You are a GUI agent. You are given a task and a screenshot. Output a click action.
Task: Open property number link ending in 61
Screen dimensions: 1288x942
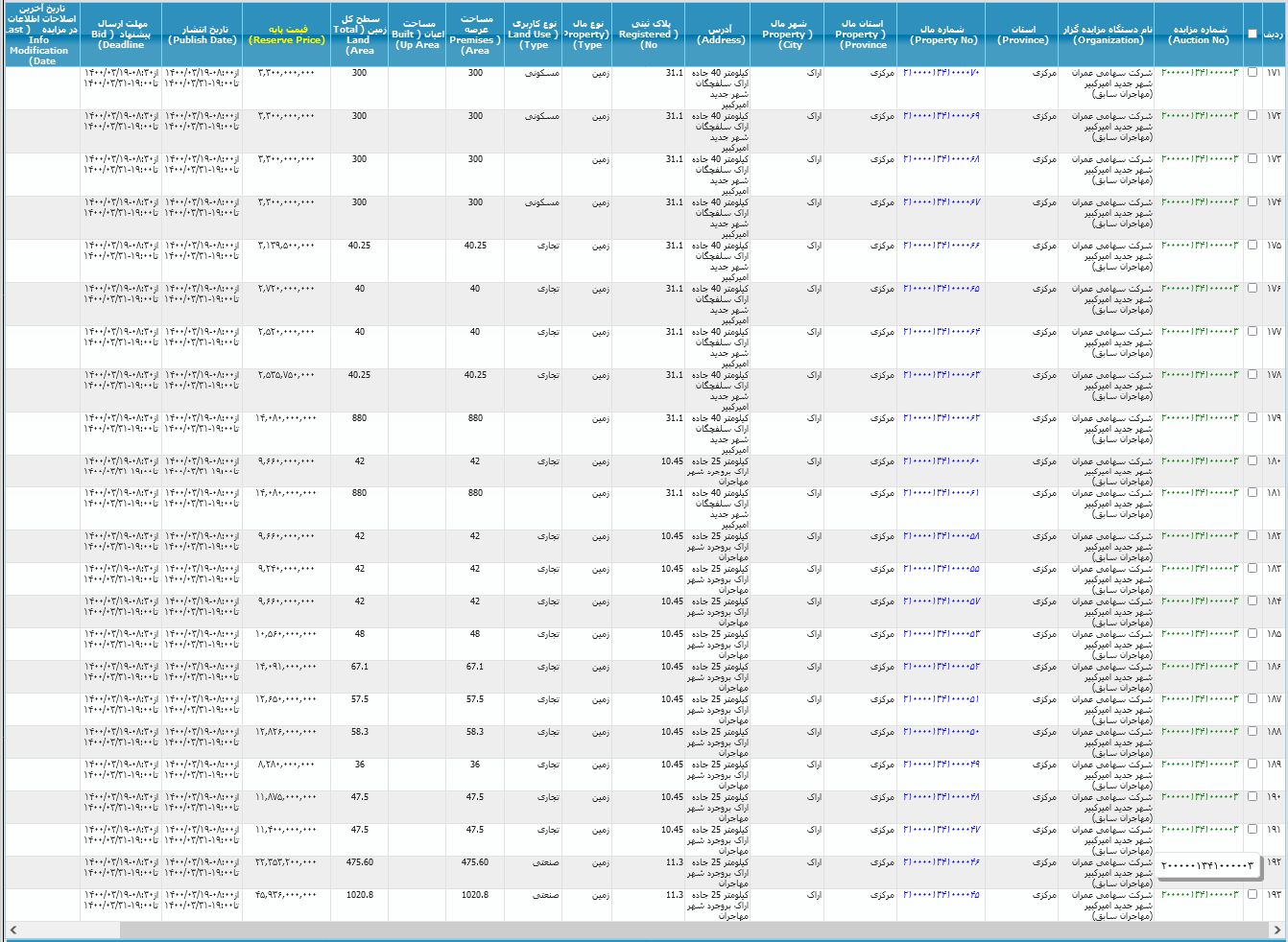942,493
